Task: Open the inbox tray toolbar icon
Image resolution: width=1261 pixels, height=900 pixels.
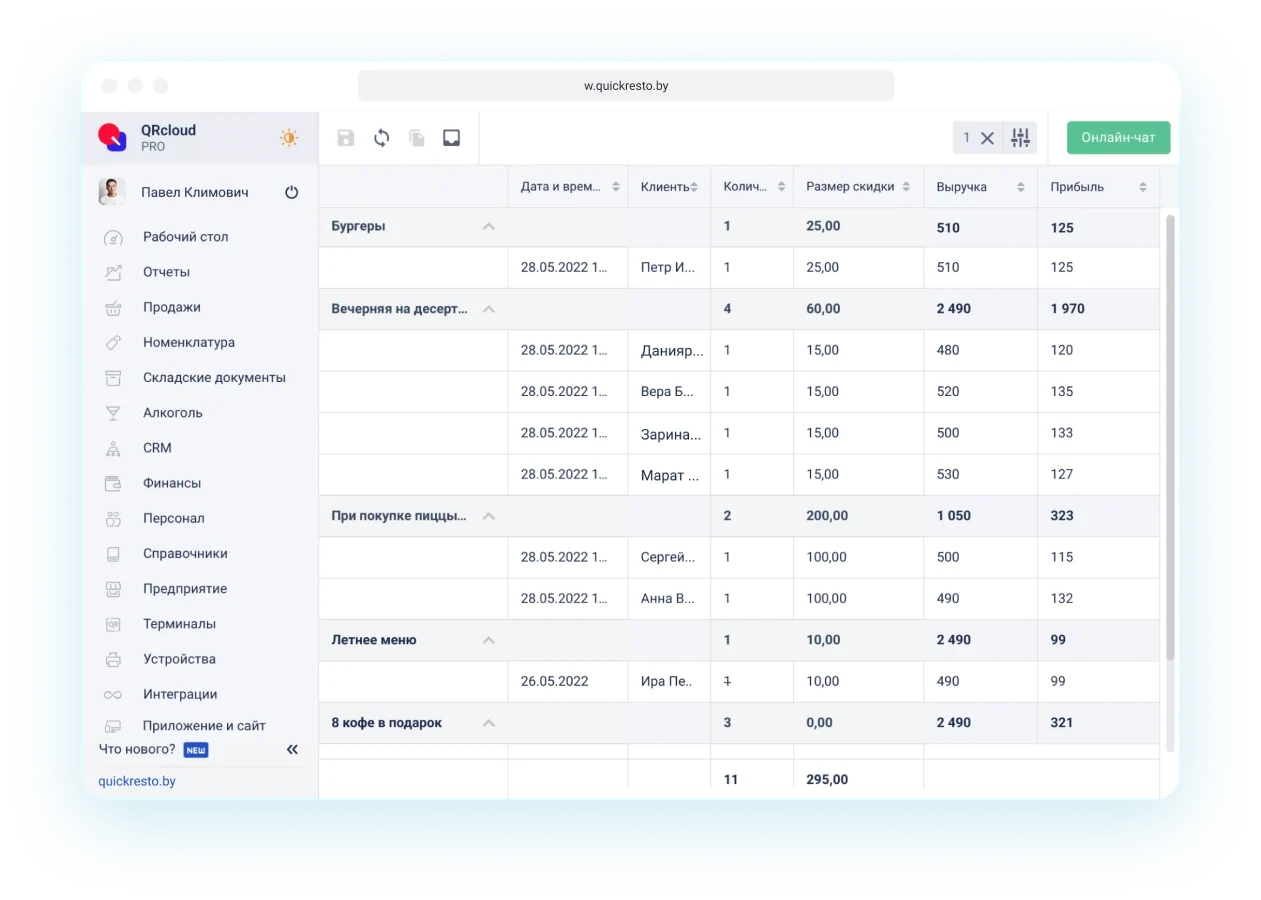Action: tap(452, 138)
